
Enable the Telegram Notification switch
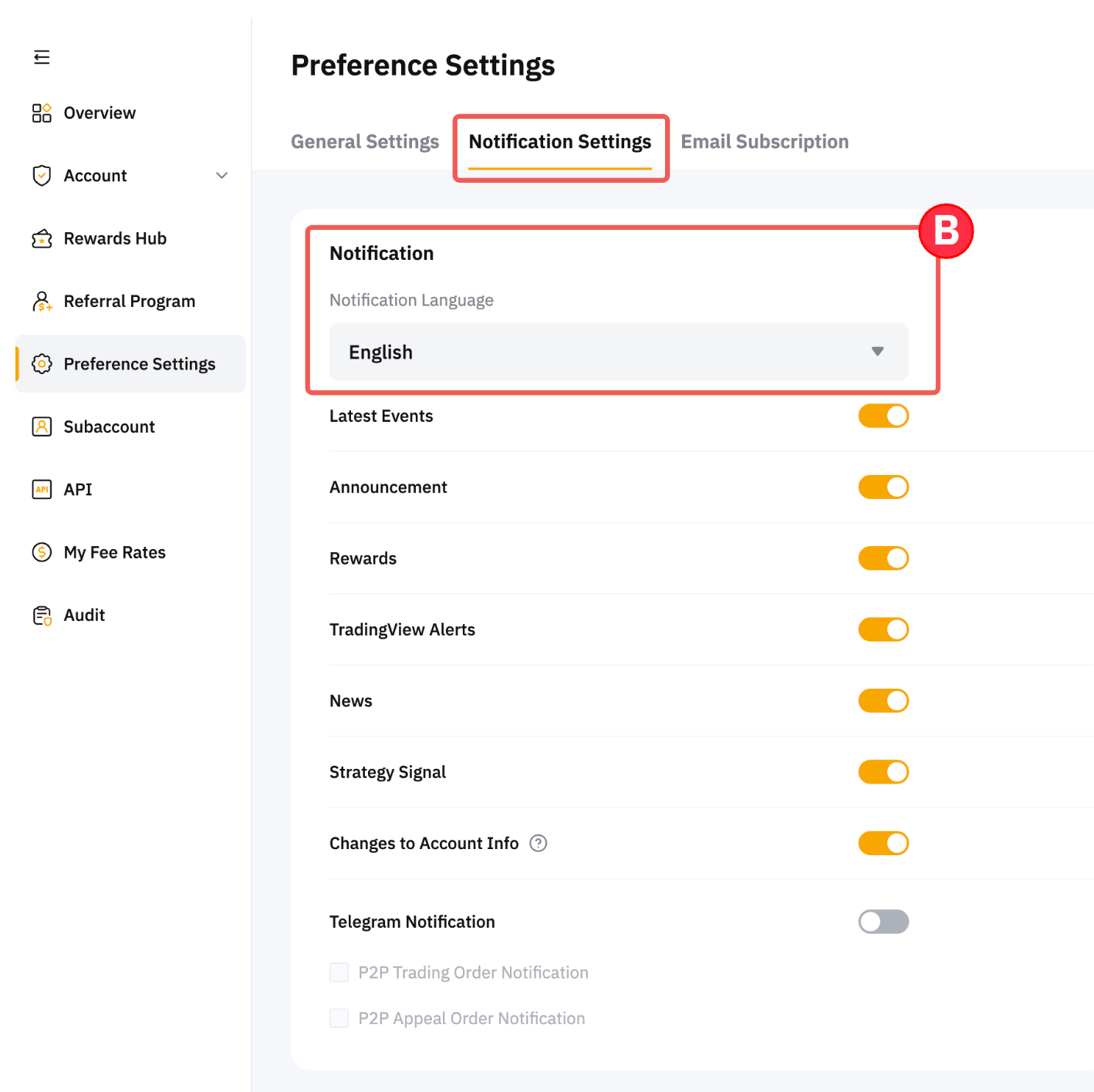[x=883, y=922]
